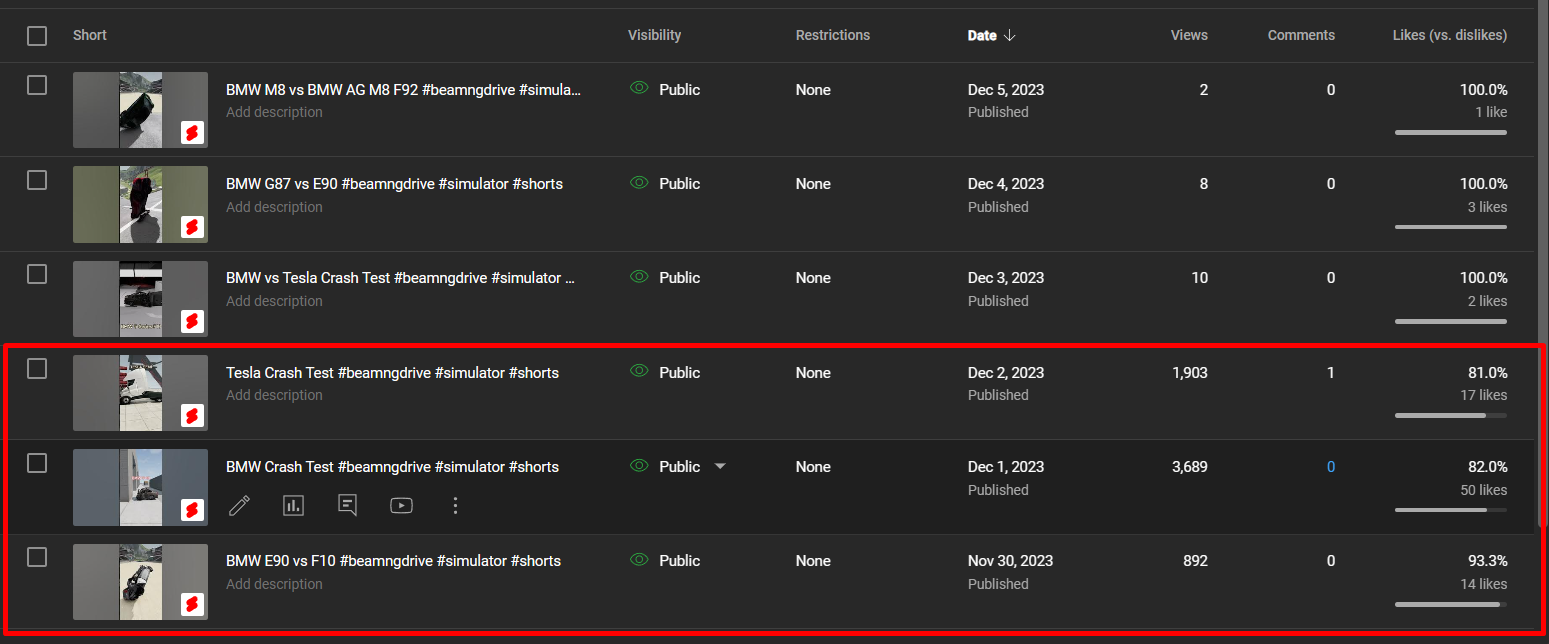
Task: Select the checkbox for BMW E90 vs F10
Action: (x=37, y=557)
